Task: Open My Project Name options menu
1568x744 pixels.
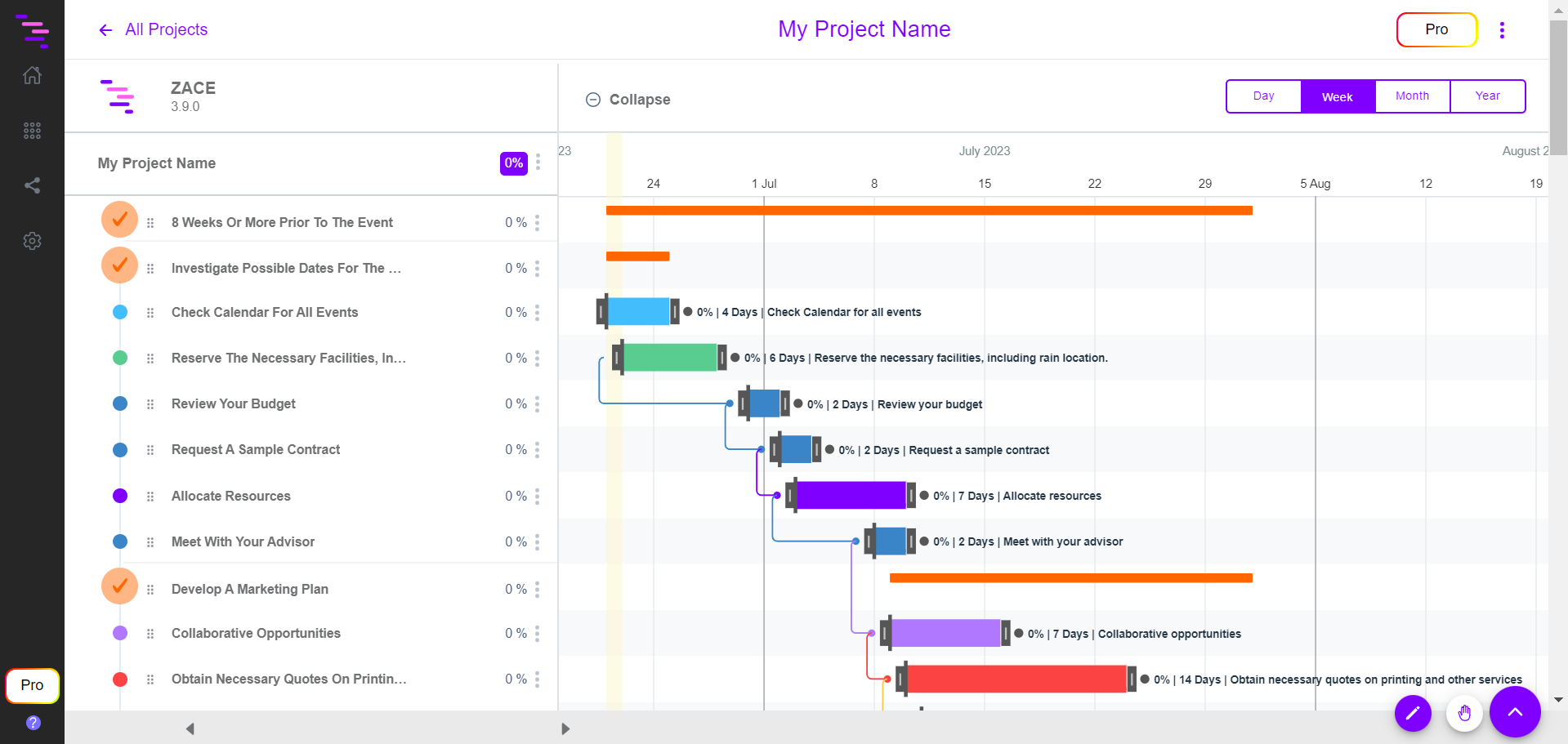Action: pos(538,163)
